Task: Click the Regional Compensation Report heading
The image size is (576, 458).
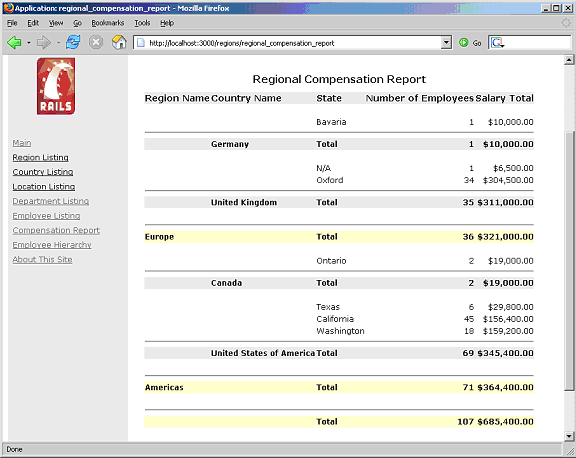Action: tap(339, 79)
